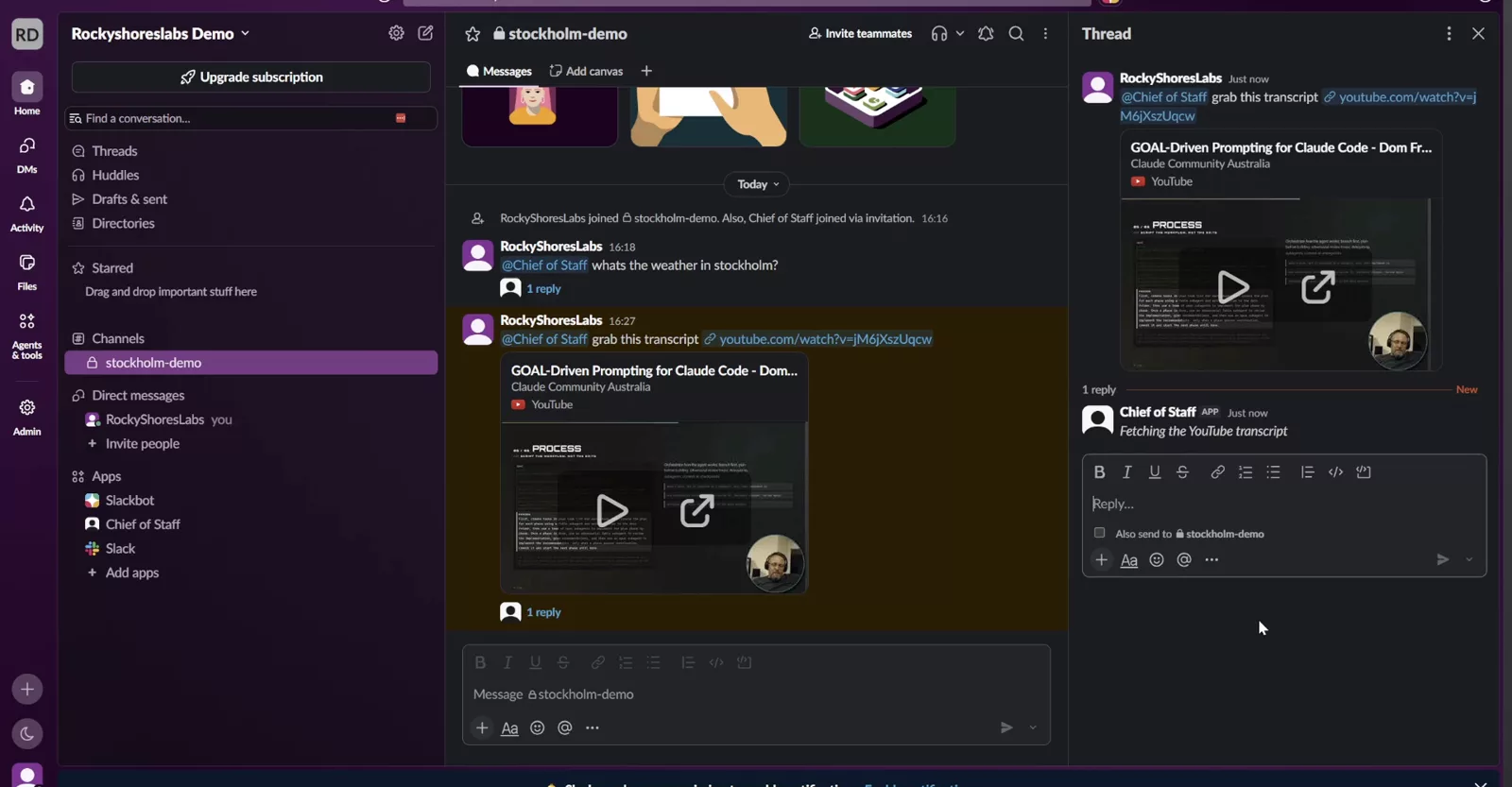Open emoji picker in thread reply box

1157,559
